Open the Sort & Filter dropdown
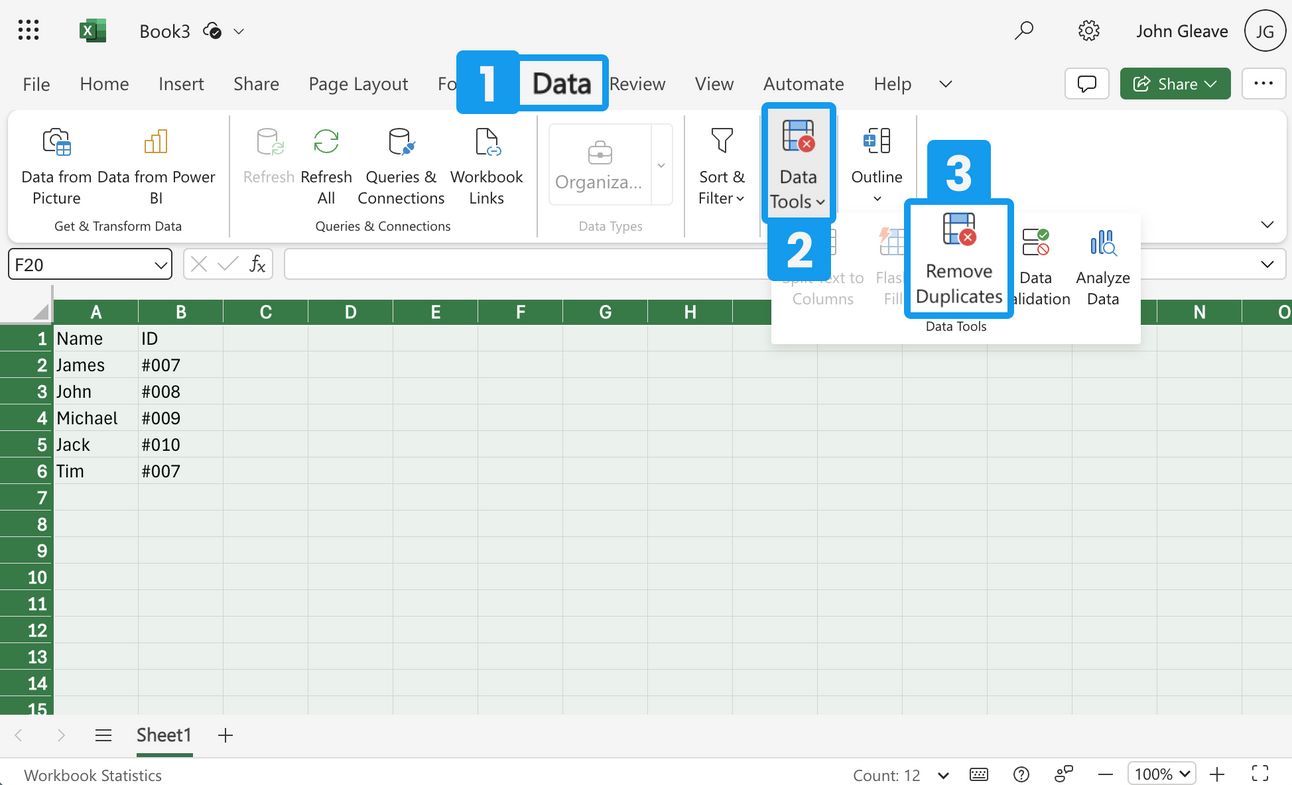 (722, 166)
